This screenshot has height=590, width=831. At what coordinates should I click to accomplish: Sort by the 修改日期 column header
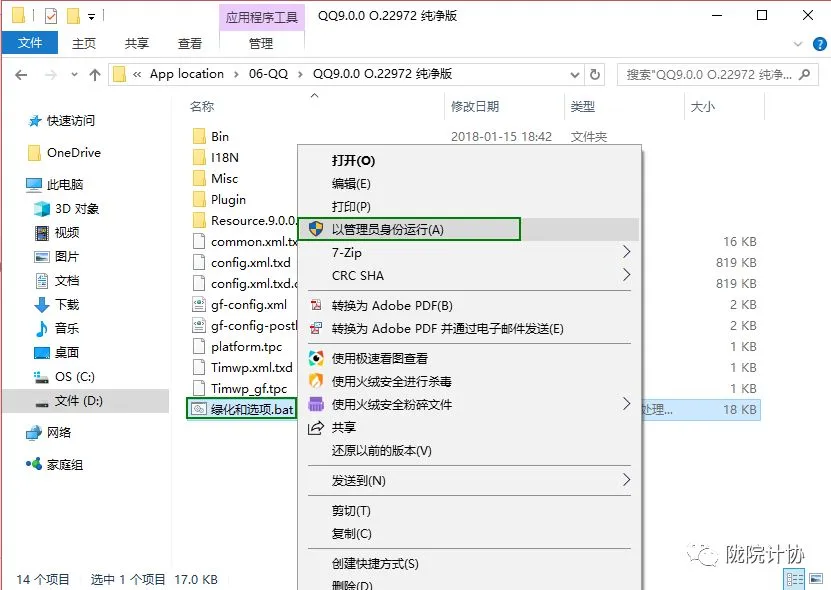[x=475, y=107]
